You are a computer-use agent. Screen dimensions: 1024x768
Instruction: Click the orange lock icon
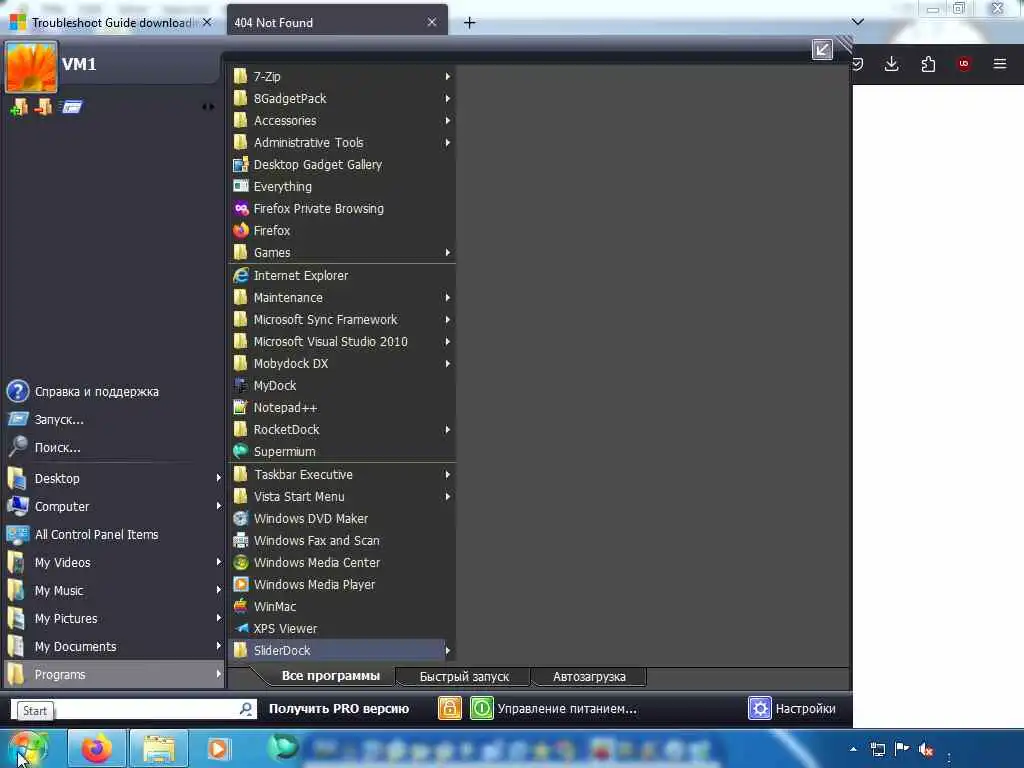tap(449, 708)
